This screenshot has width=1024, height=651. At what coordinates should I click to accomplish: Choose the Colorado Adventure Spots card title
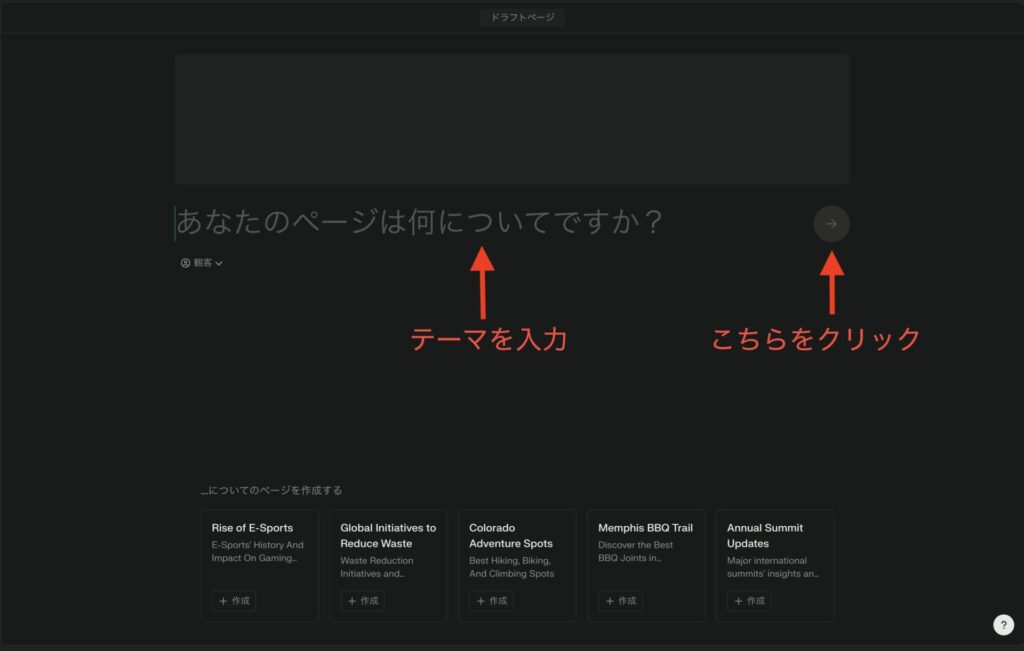click(x=511, y=535)
